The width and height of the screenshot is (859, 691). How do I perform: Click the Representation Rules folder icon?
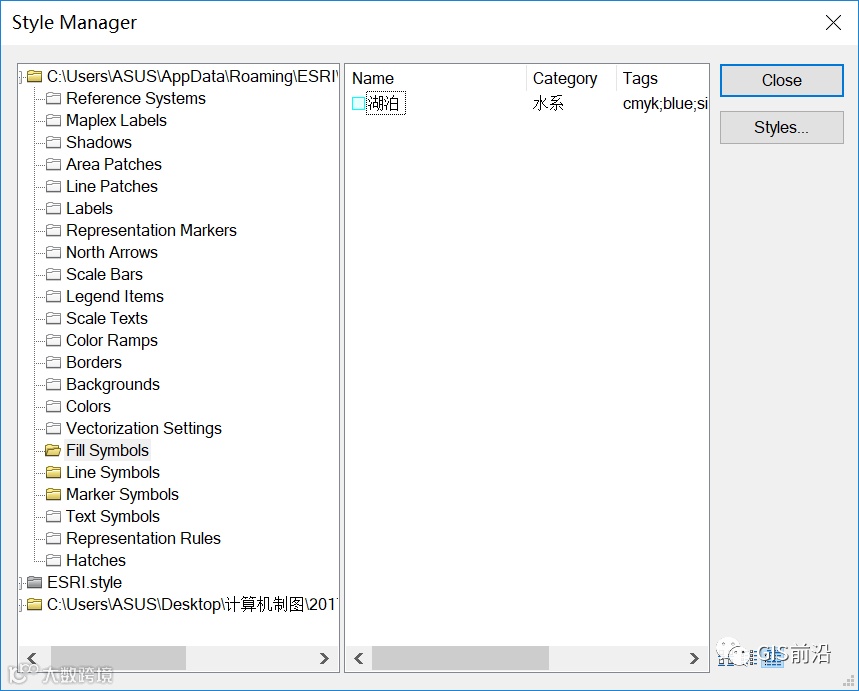pyautogui.click(x=53, y=538)
